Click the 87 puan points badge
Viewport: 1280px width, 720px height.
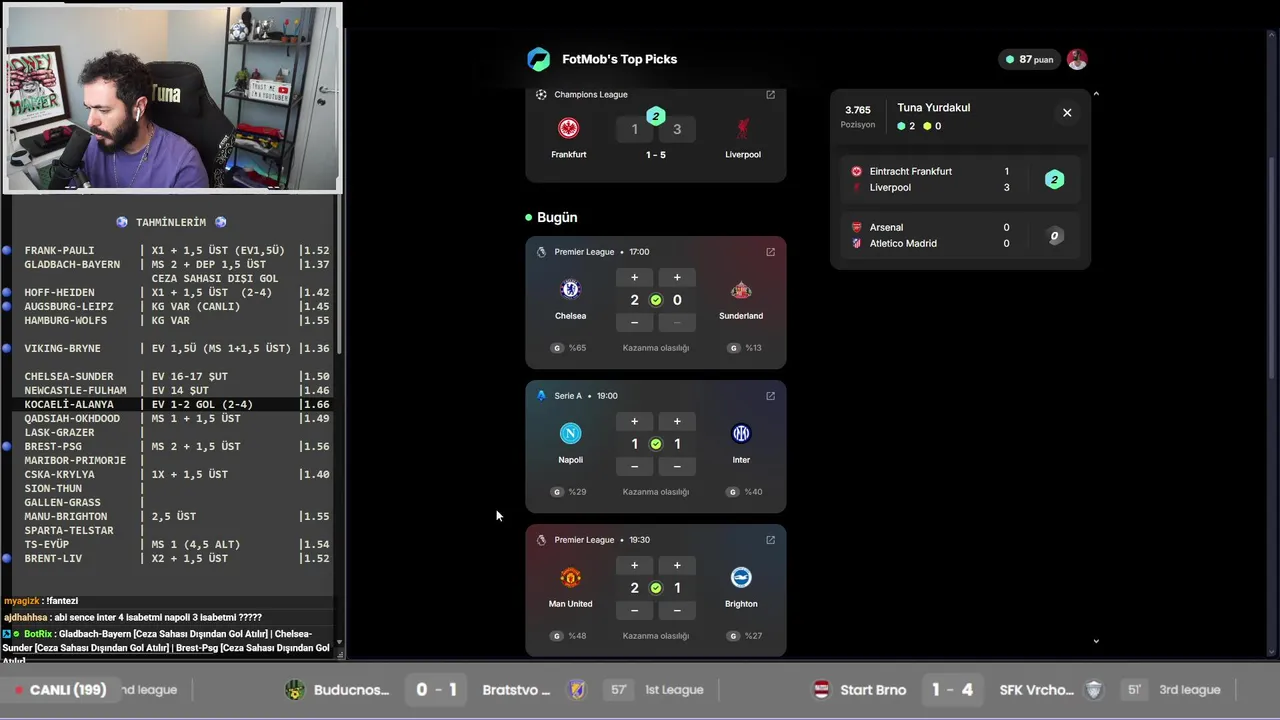(x=1029, y=59)
